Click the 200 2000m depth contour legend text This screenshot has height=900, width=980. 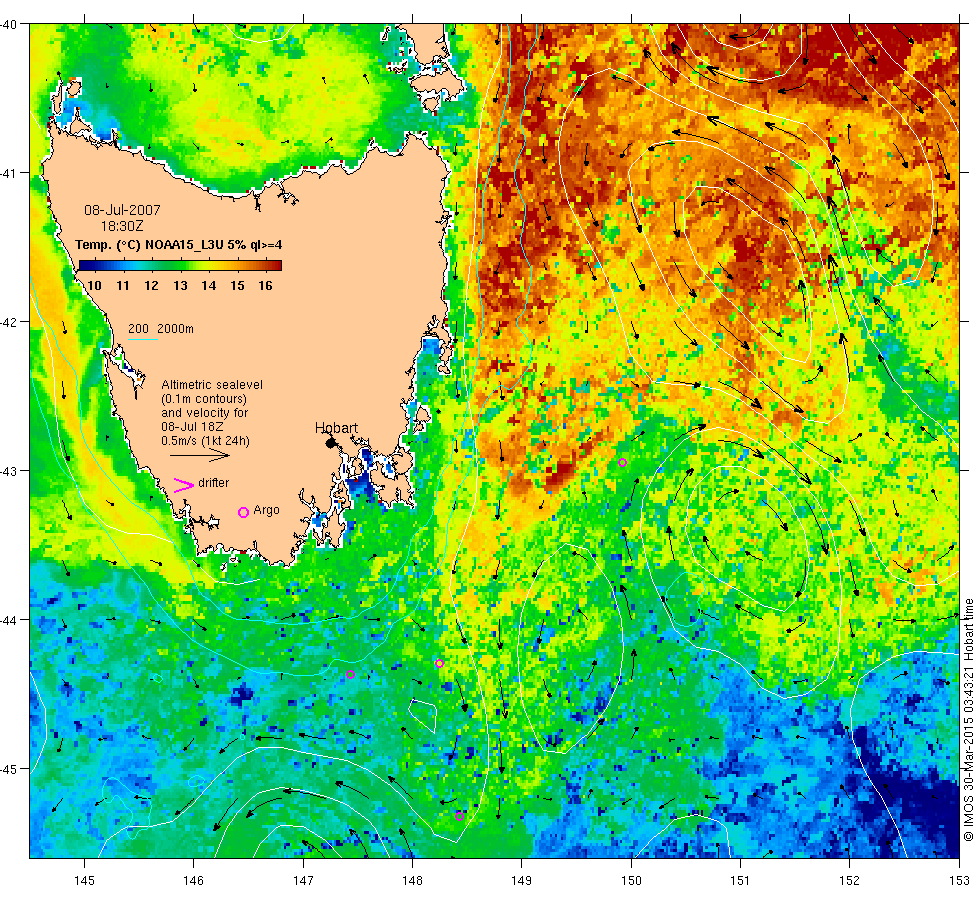click(x=161, y=329)
